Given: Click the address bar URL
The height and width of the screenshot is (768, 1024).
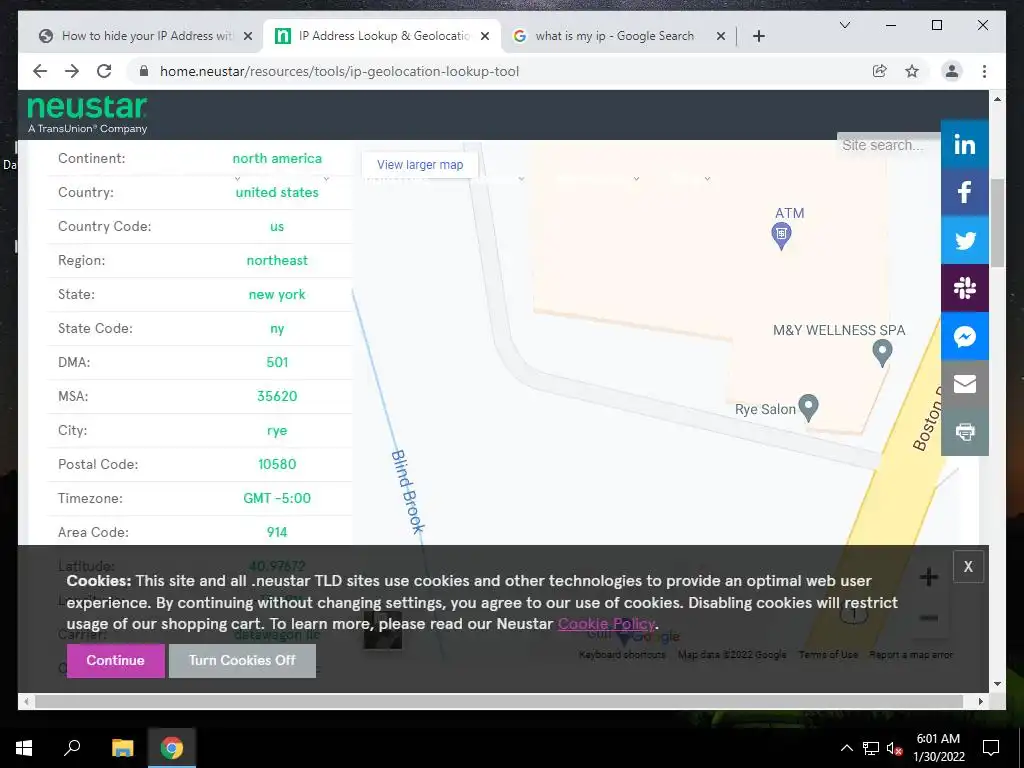Looking at the screenshot, I should coord(340,71).
